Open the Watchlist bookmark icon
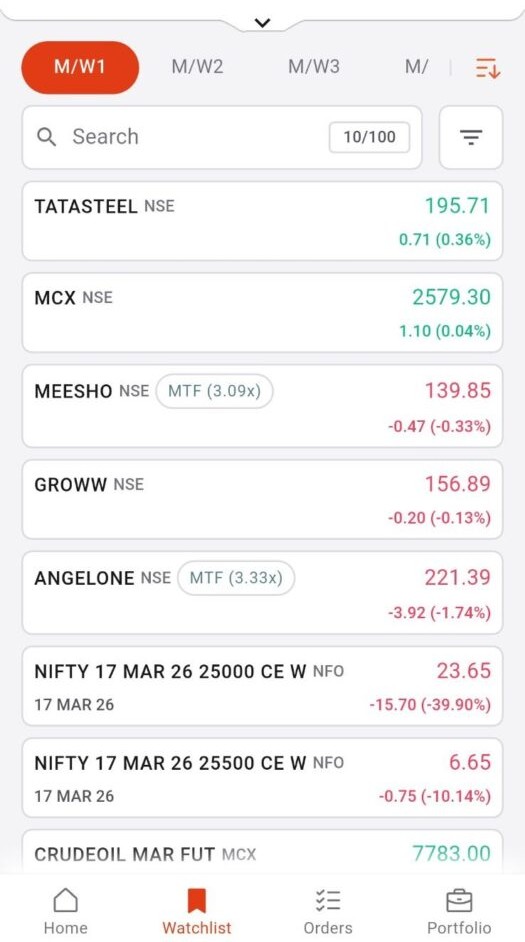 pyautogui.click(x=196, y=901)
